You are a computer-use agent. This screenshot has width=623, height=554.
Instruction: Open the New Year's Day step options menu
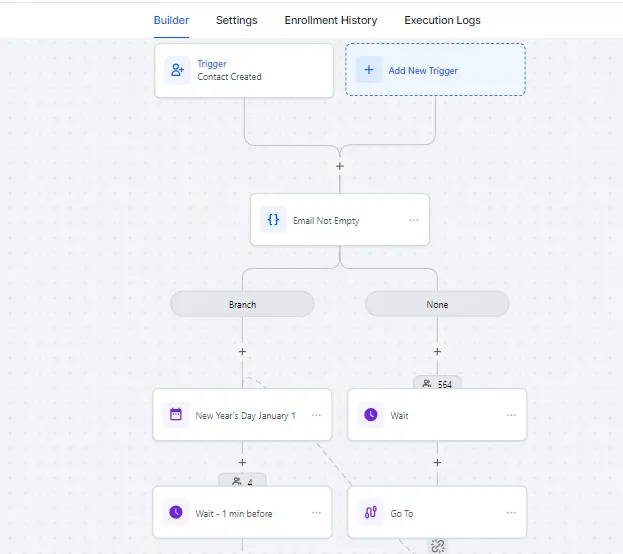click(x=316, y=415)
